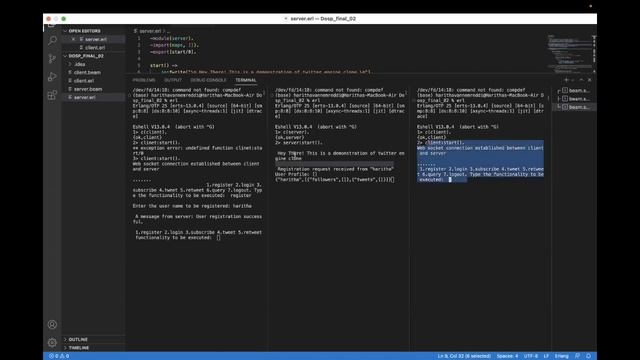Open the Search view in activity bar

52,40
